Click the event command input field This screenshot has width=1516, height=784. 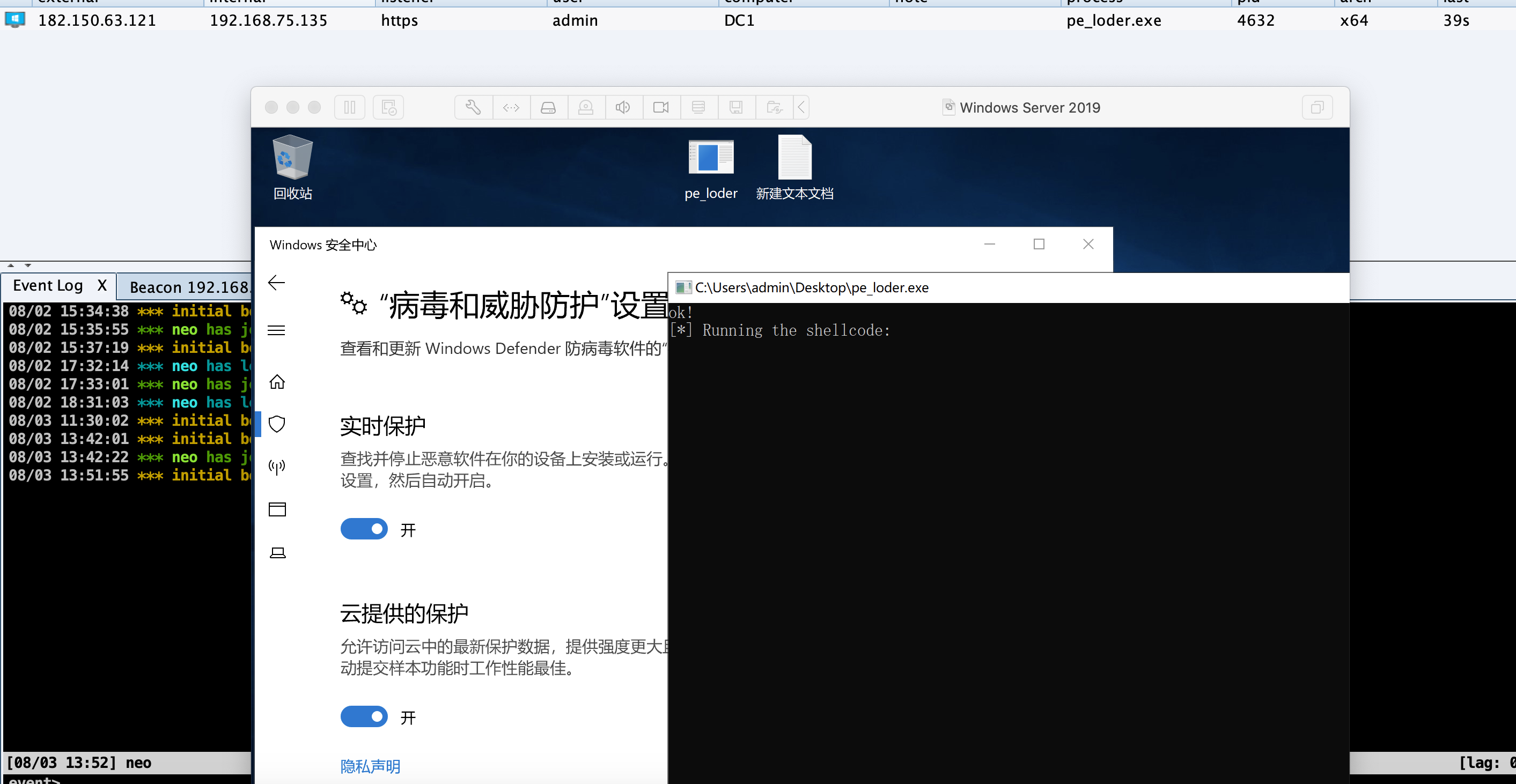pyautogui.click(x=117, y=780)
